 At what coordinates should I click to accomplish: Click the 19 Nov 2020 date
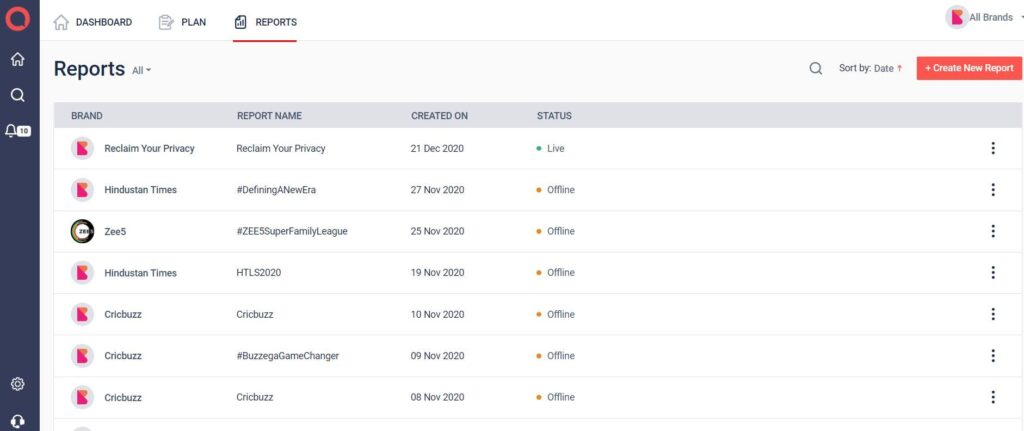point(438,272)
